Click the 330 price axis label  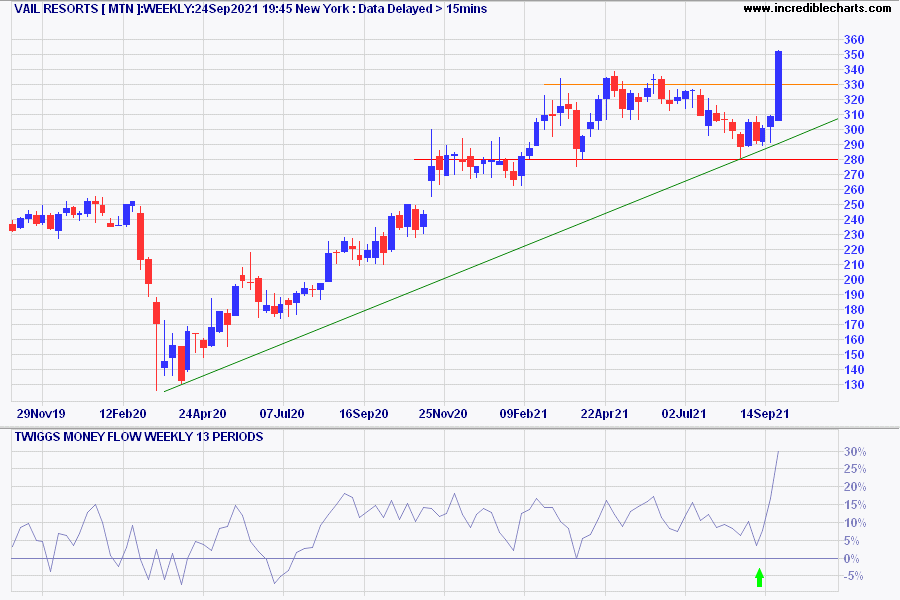pyautogui.click(x=854, y=84)
